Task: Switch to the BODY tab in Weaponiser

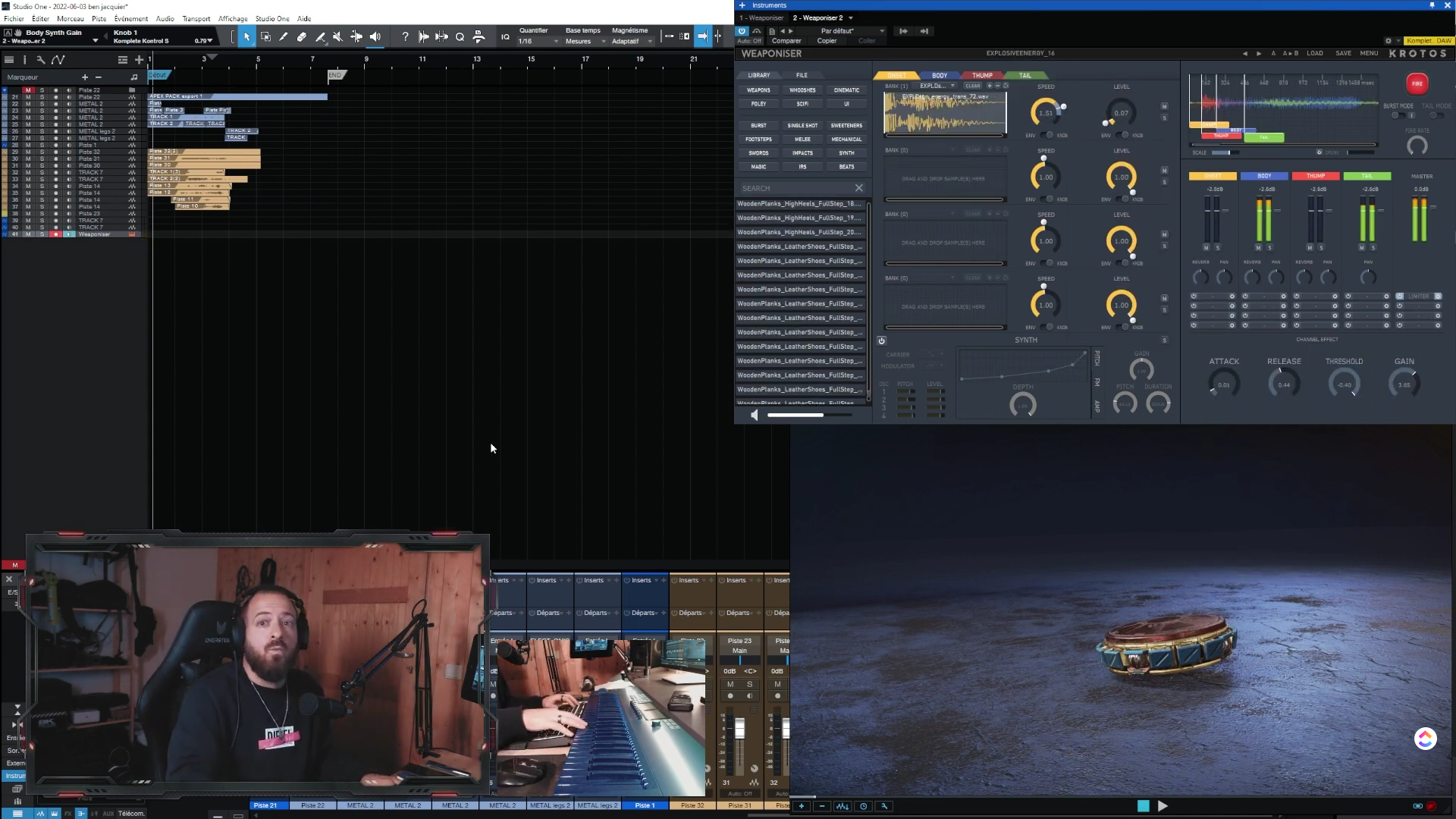Action: pos(939,75)
